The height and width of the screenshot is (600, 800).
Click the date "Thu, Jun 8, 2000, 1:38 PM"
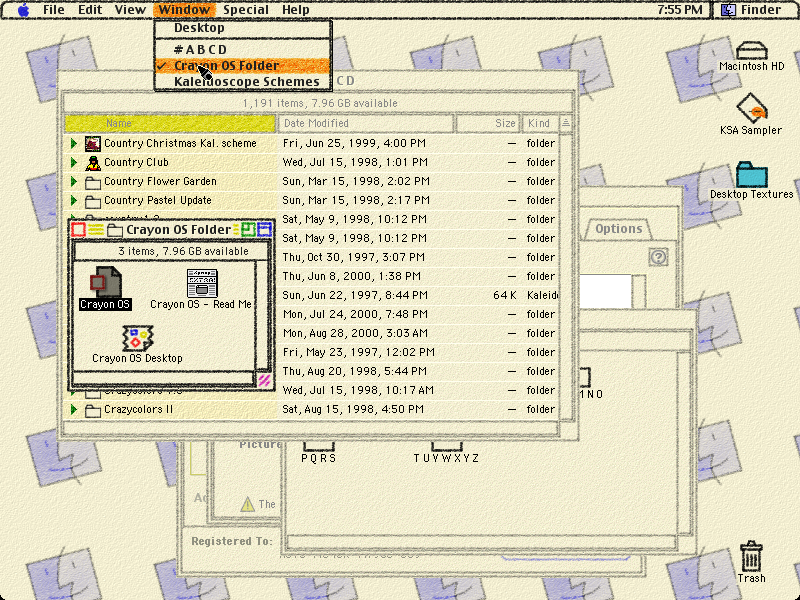[x=352, y=276]
